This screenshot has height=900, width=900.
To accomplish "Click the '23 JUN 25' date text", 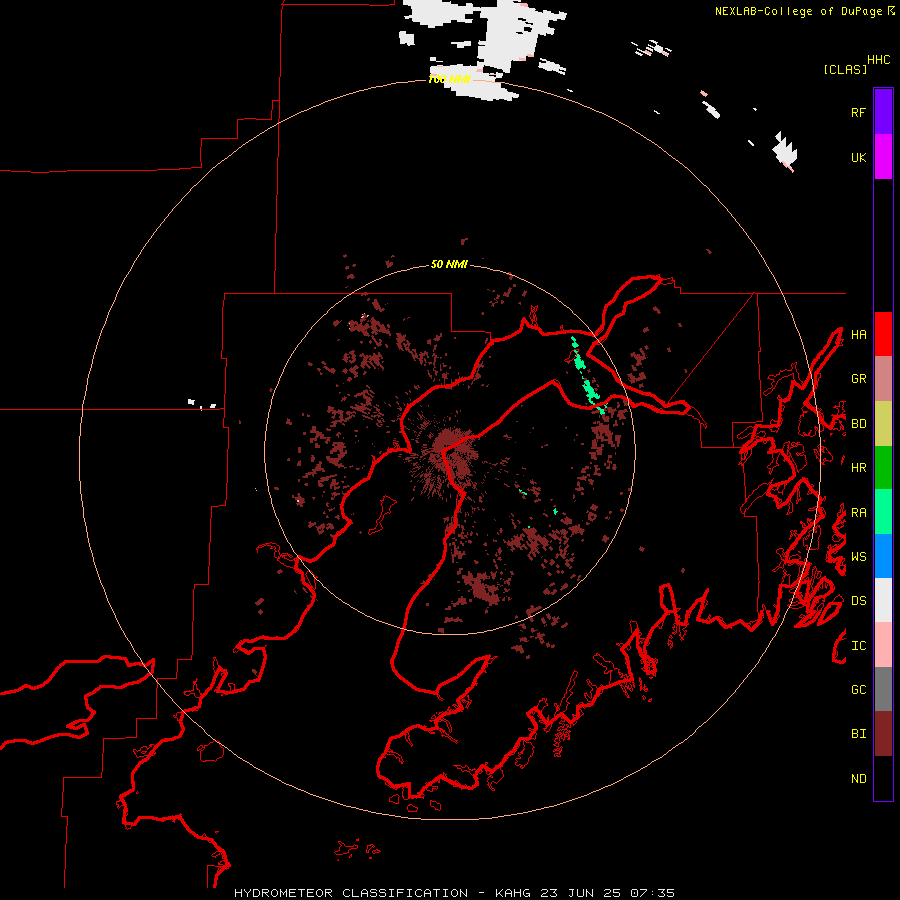I will [x=581, y=893].
